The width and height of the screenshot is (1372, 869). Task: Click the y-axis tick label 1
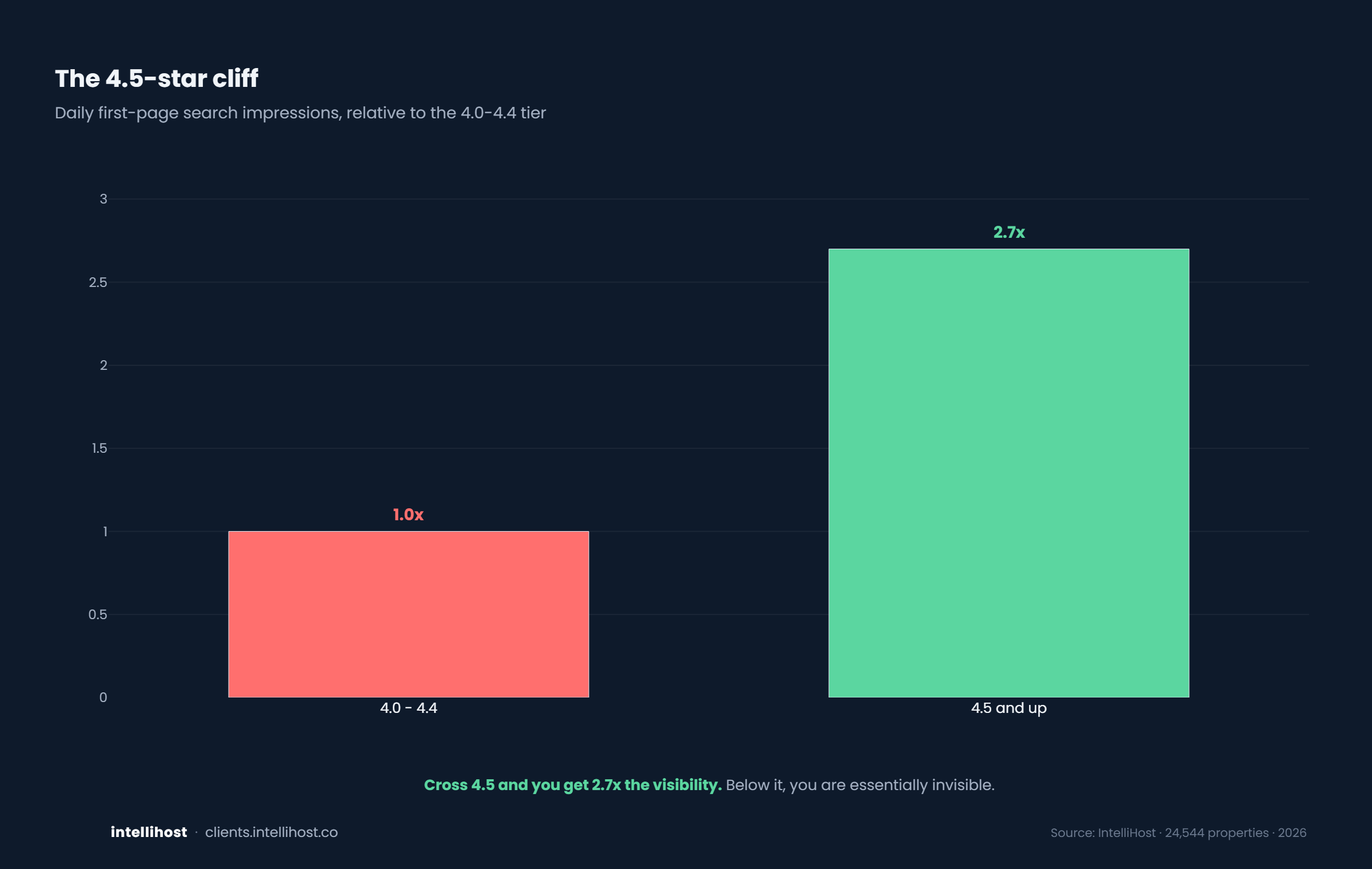pos(105,532)
